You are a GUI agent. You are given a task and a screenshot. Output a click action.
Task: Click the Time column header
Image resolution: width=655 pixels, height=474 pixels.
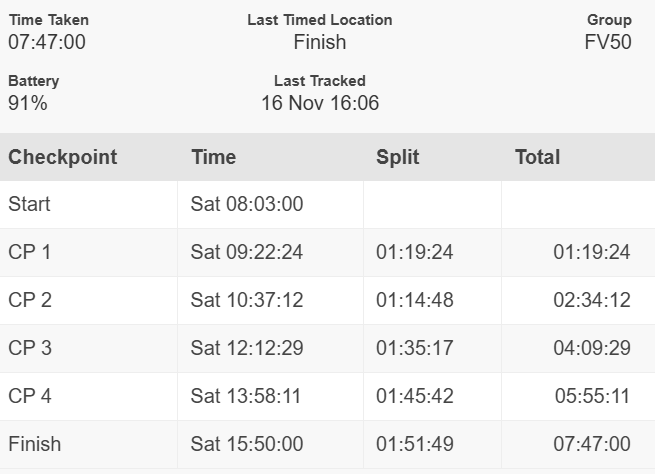click(213, 157)
